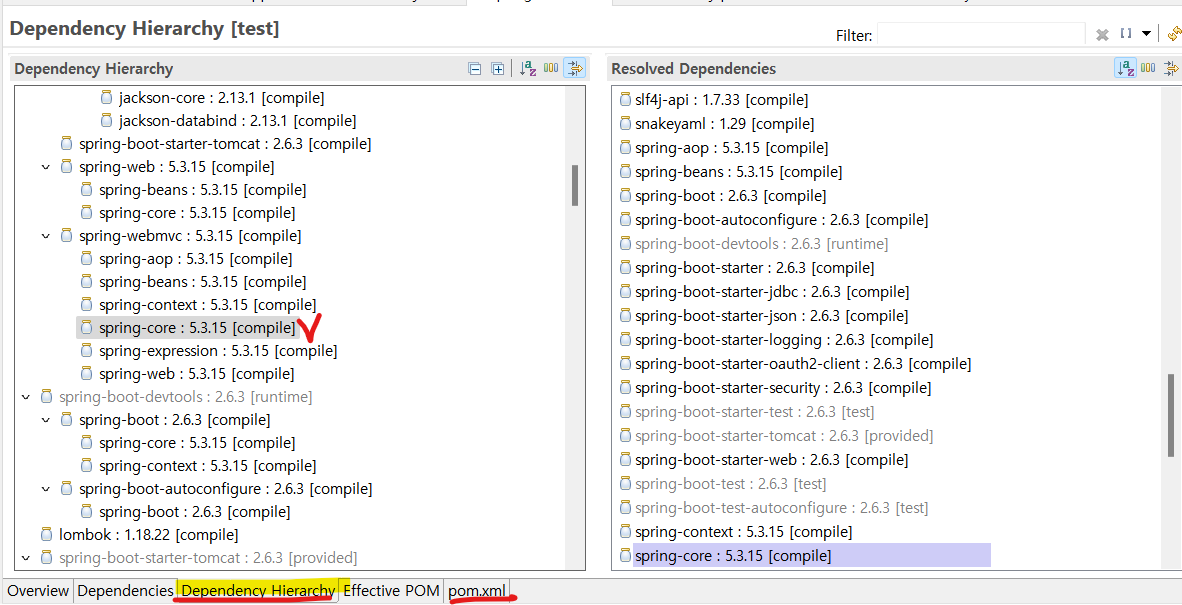Toggle alphabetical sort in Resolved Dependencies panel
Screen dimensions: 1182x605
(1125, 69)
